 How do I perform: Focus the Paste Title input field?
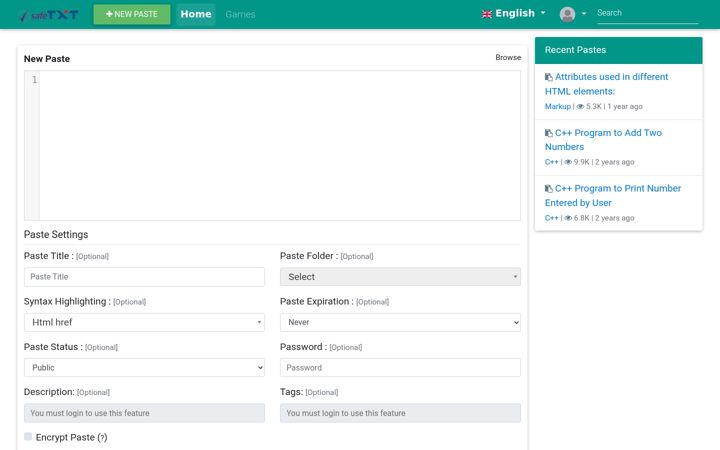point(144,277)
